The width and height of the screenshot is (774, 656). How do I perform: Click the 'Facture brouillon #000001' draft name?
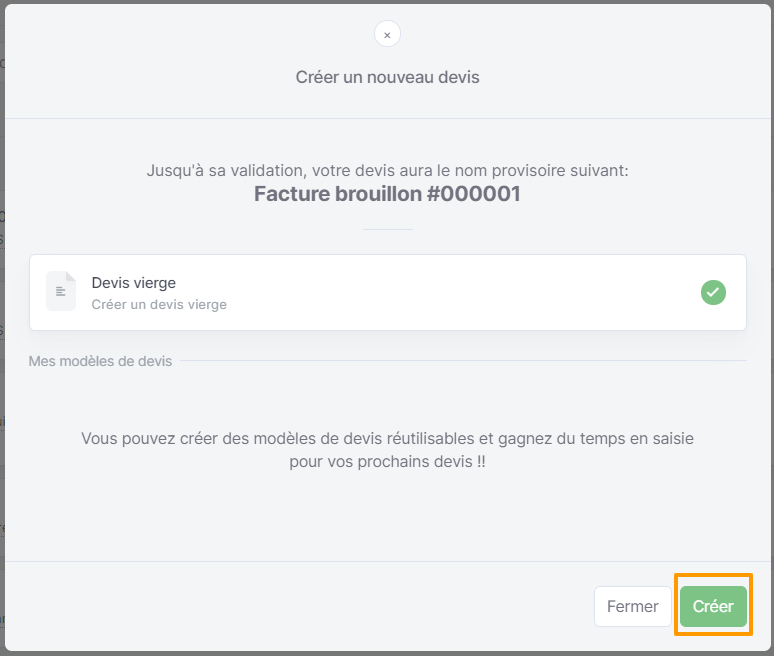pos(387,194)
